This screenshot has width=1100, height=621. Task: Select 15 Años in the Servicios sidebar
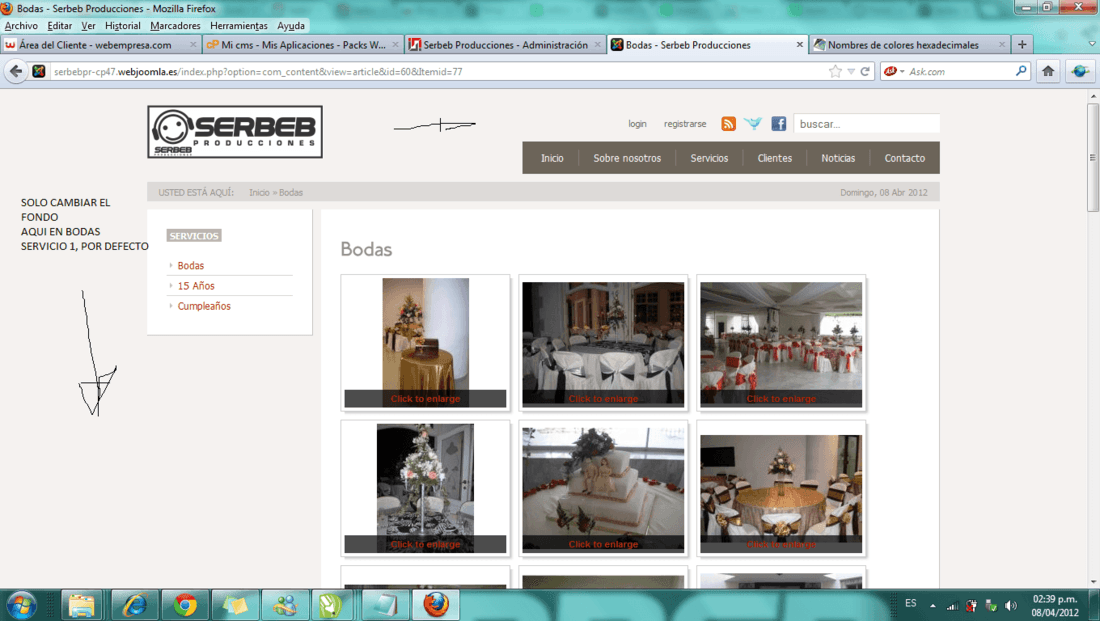[196, 286]
